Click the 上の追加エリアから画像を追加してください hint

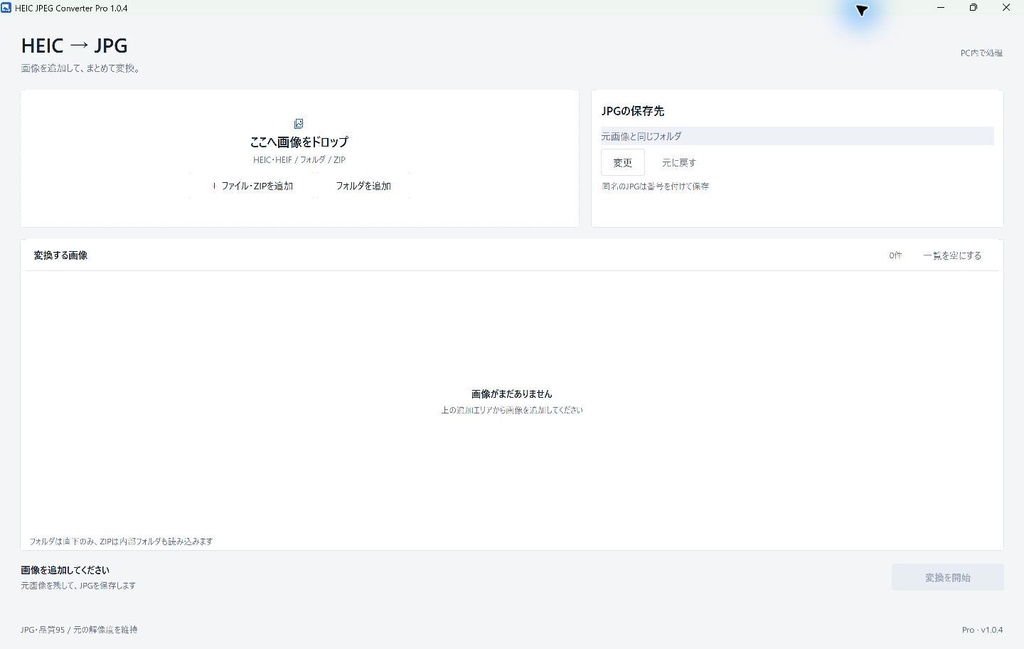click(x=512, y=410)
